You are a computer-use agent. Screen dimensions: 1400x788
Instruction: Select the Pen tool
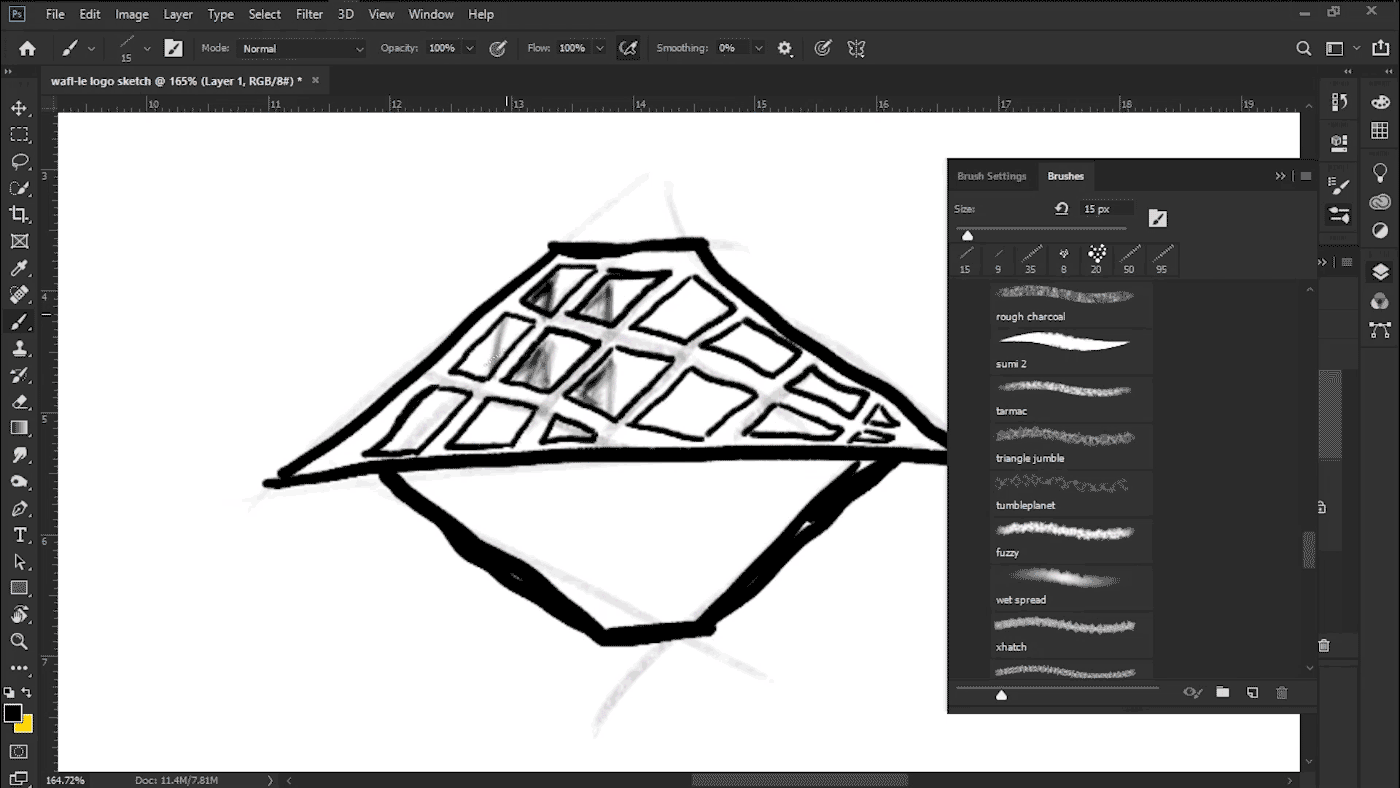pos(19,509)
